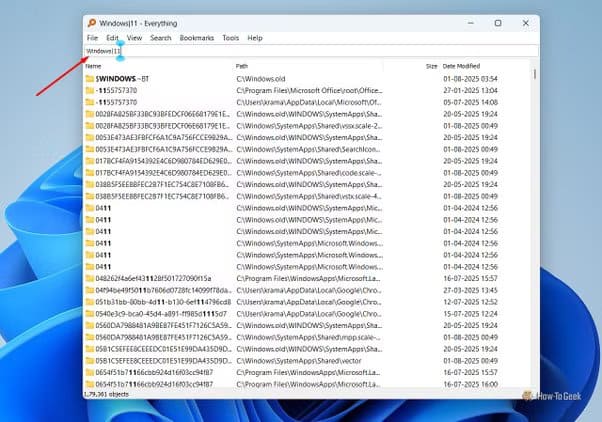Viewport: 602px width, 422px height.
Task: Open the Bookmarks menu
Action: coord(197,38)
